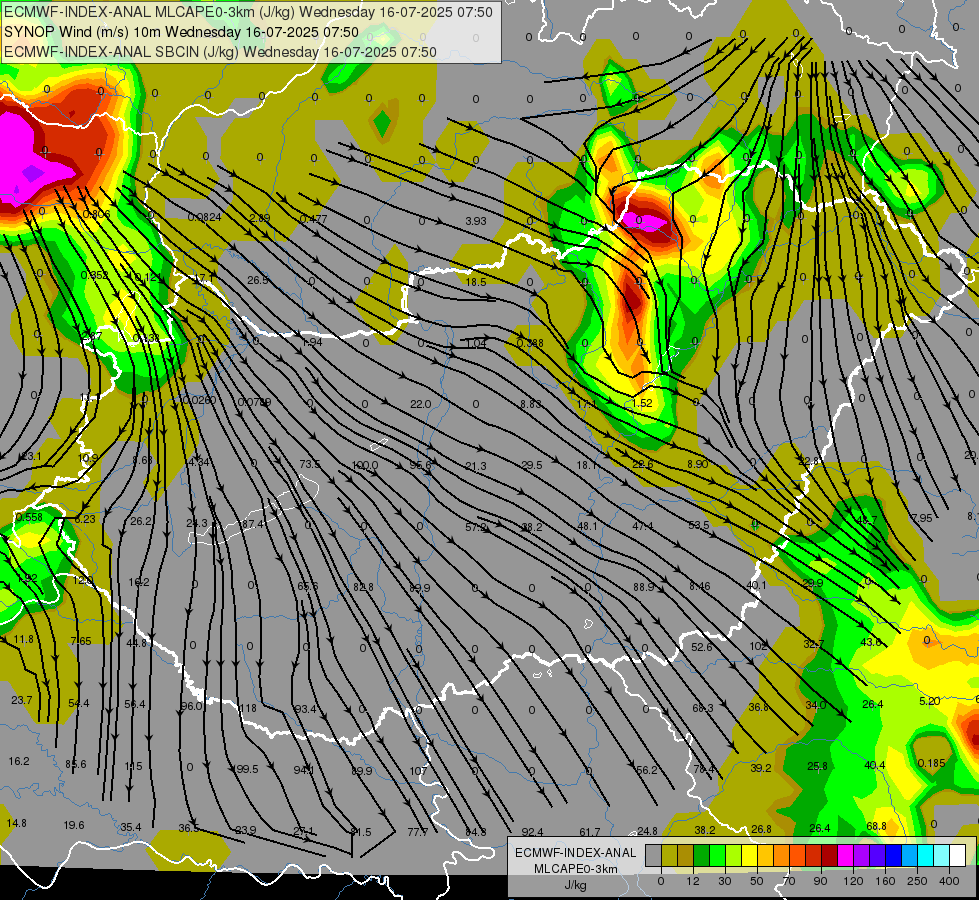
Task: Click the legend title ECMWF-INDEX-ANAL
Action: [576, 853]
